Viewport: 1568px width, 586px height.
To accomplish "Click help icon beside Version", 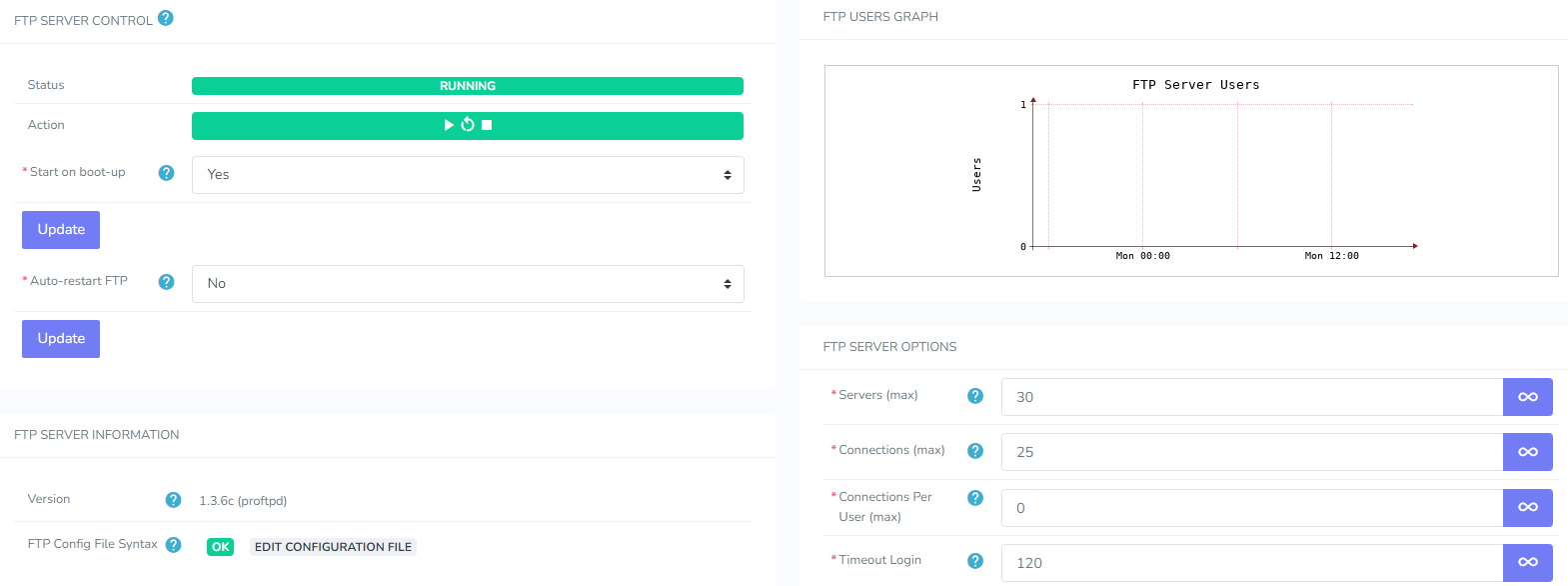I will pos(173,500).
